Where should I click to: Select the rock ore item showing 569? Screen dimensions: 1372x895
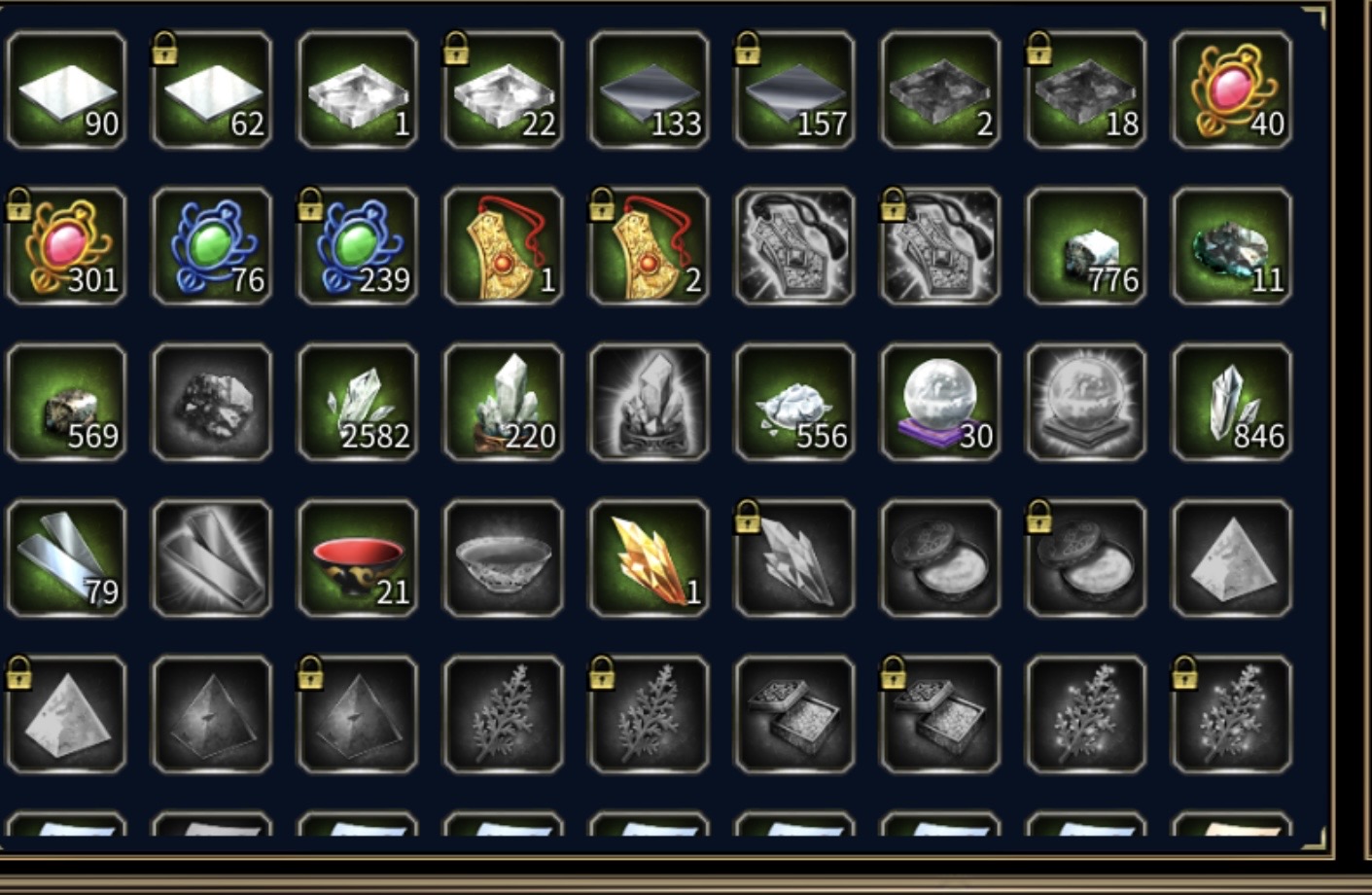(66, 402)
